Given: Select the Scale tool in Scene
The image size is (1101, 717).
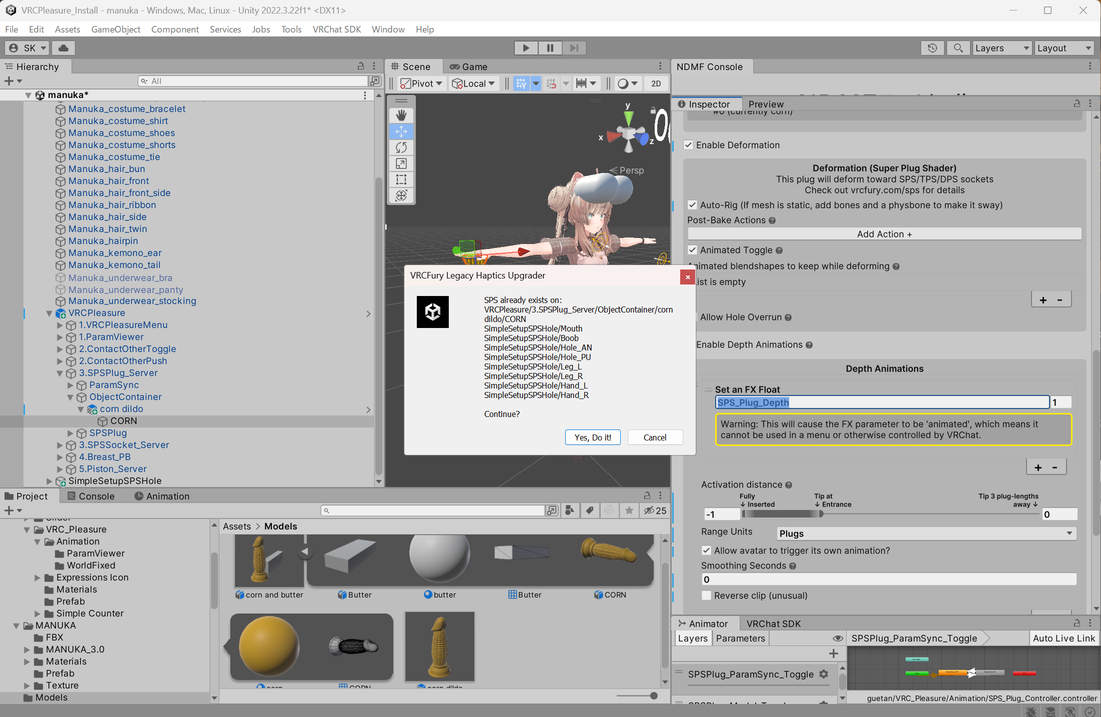Looking at the screenshot, I should [401, 164].
